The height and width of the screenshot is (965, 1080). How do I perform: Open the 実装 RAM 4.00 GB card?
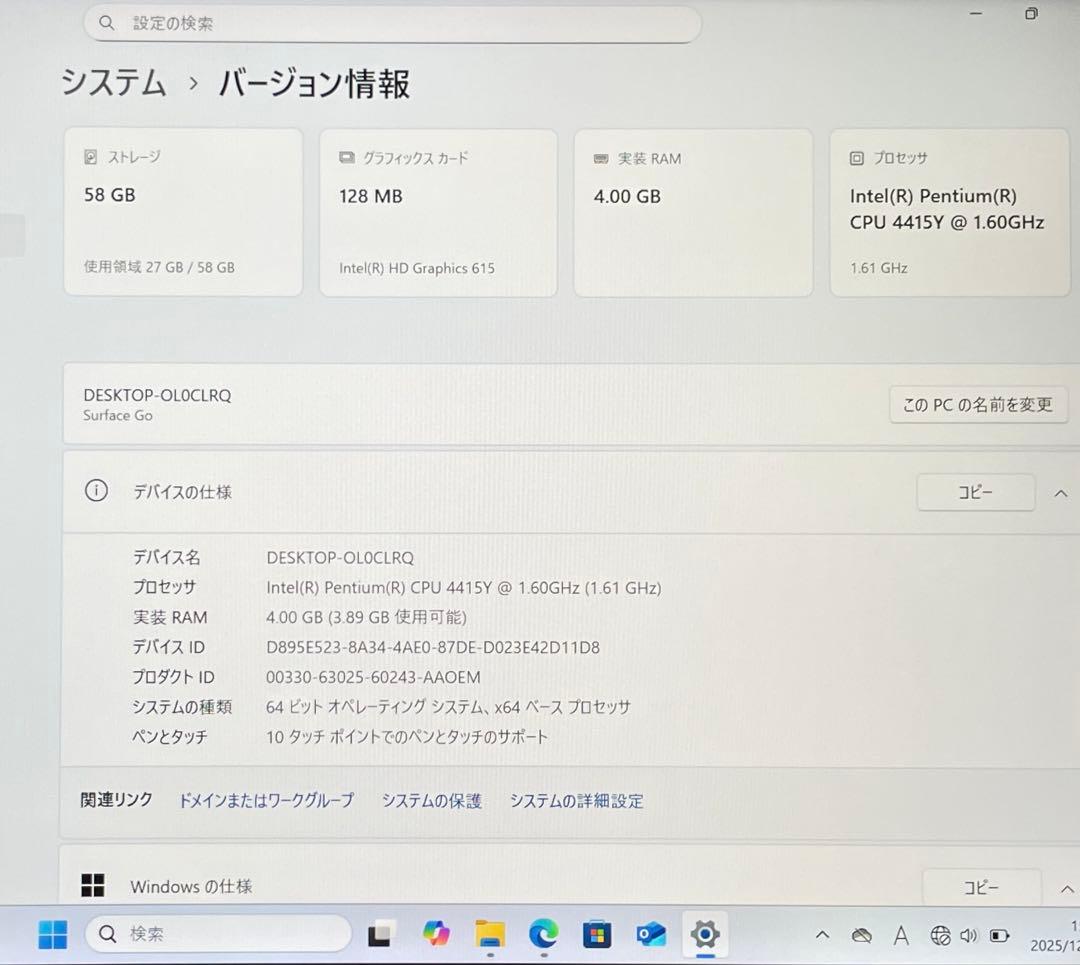point(694,213)
